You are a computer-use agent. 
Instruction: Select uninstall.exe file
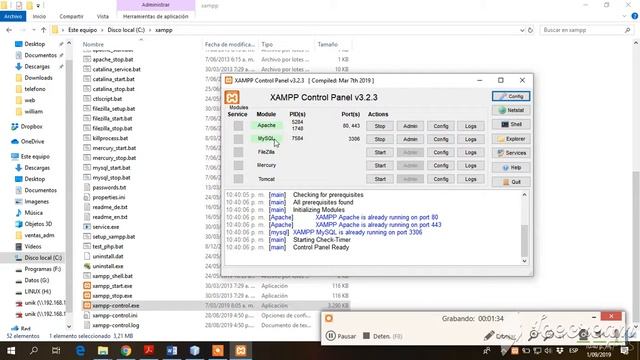108,266
